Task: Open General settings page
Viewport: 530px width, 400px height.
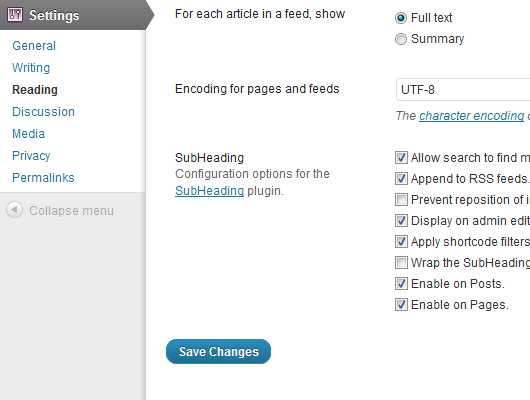Action: [34, 46]
